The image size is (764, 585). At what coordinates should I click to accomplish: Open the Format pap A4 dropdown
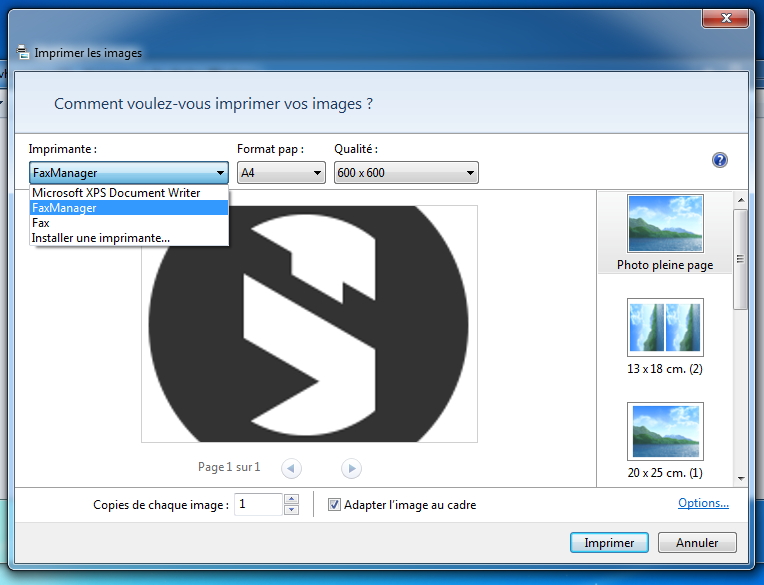(x=281, y=173)
